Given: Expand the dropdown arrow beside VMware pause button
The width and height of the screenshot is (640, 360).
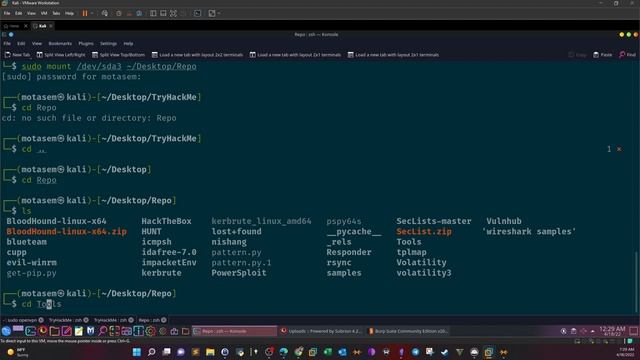Looking at the screenshot, I should (92, 13).
